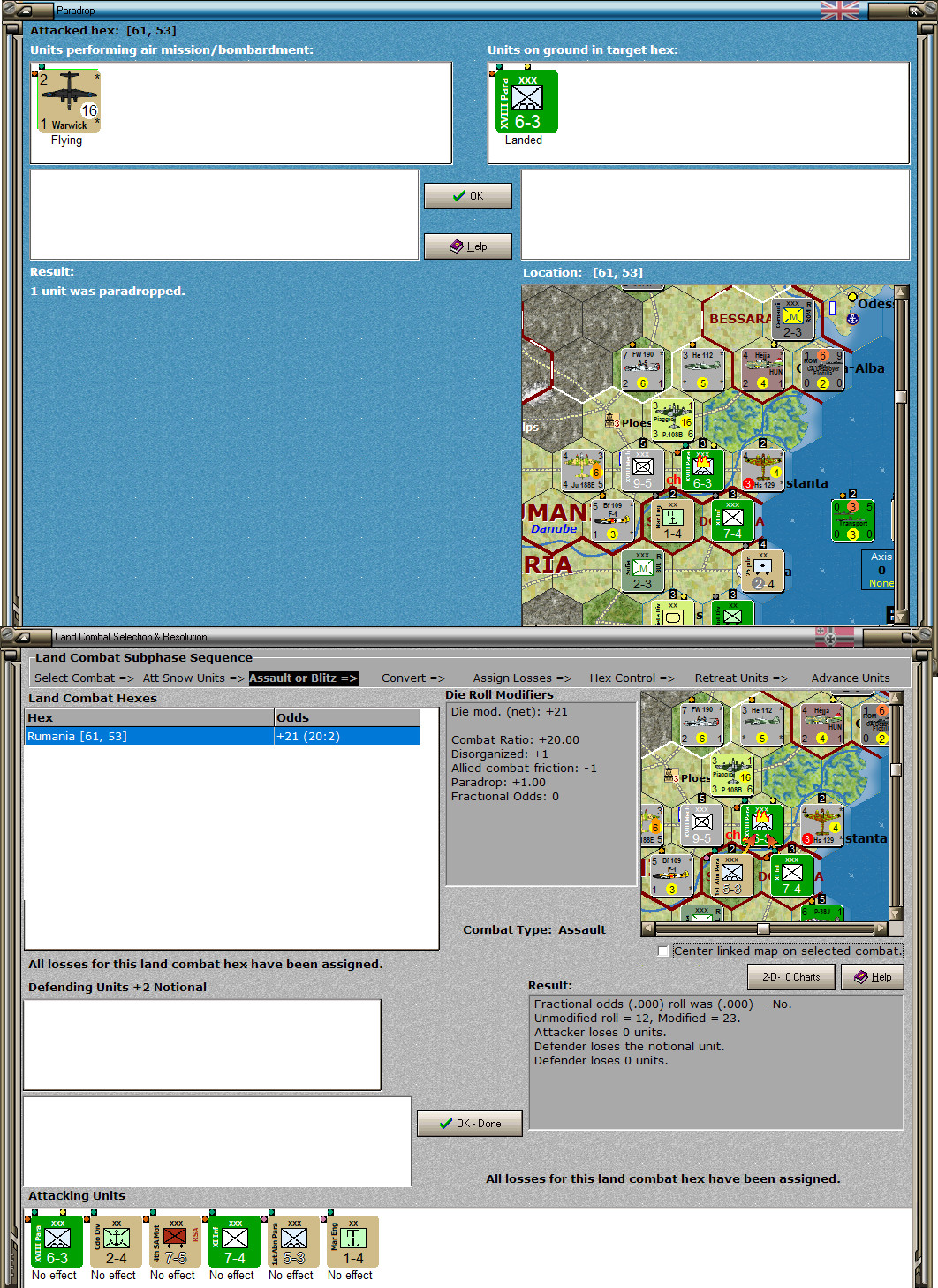The image size is (938, 1288).
Task: Select the Retreat Units subphase step
Action: 741,678
